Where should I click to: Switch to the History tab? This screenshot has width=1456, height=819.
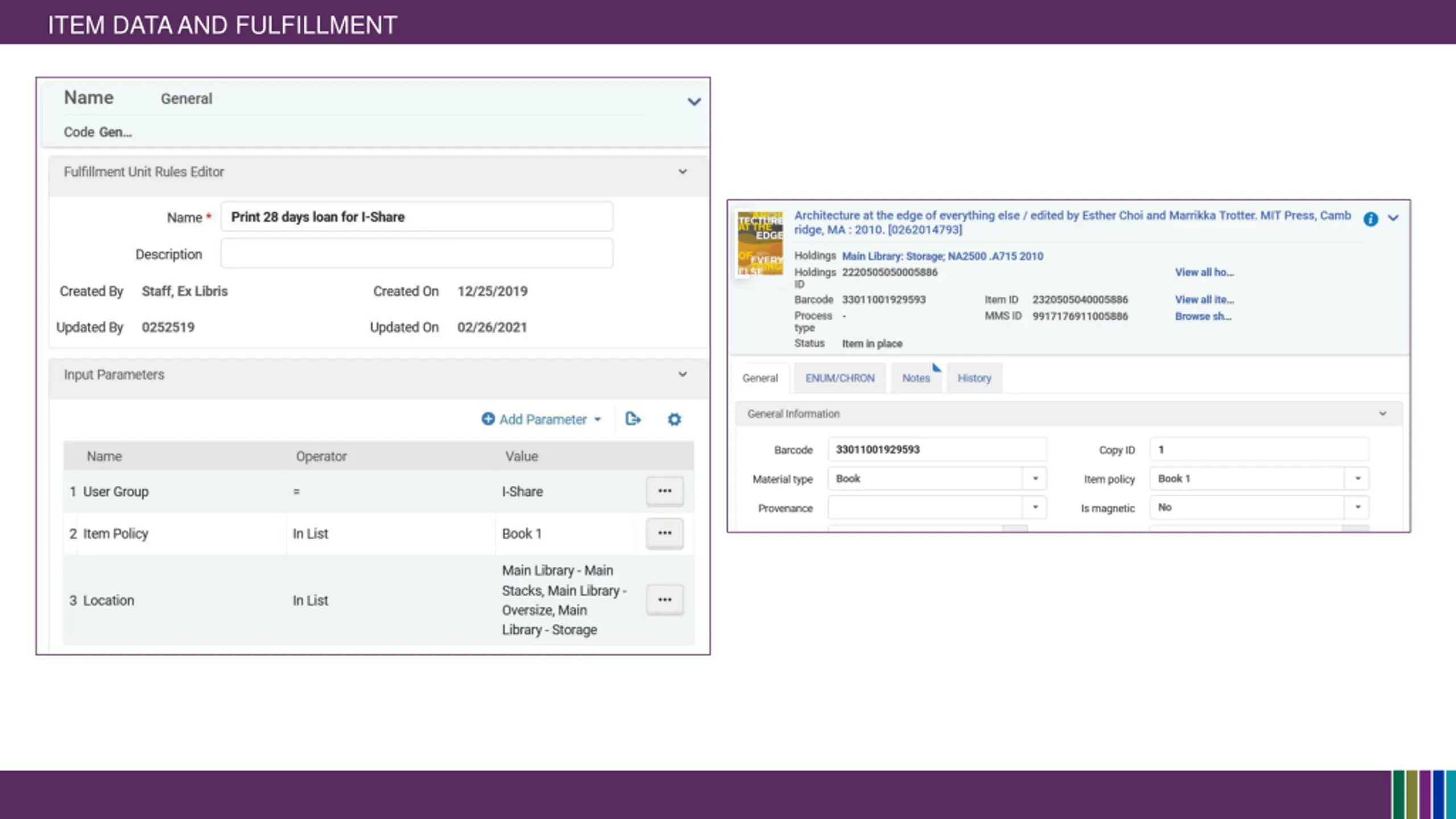click(974, 378)
